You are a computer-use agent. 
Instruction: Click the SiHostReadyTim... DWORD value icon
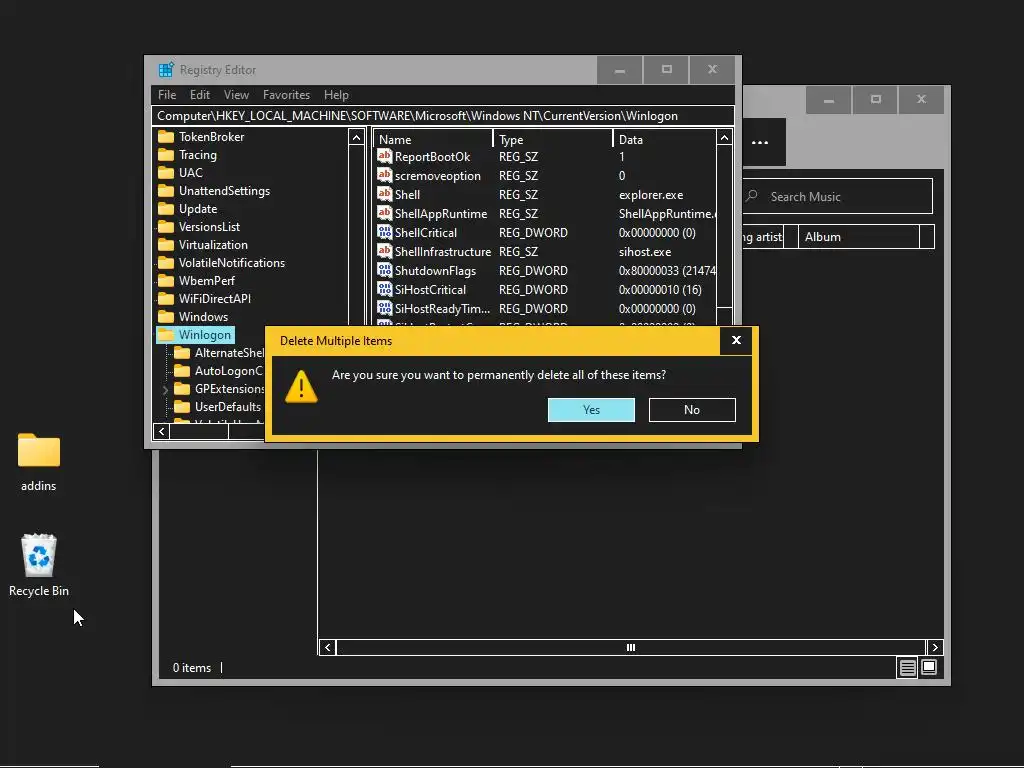(385, 308)
